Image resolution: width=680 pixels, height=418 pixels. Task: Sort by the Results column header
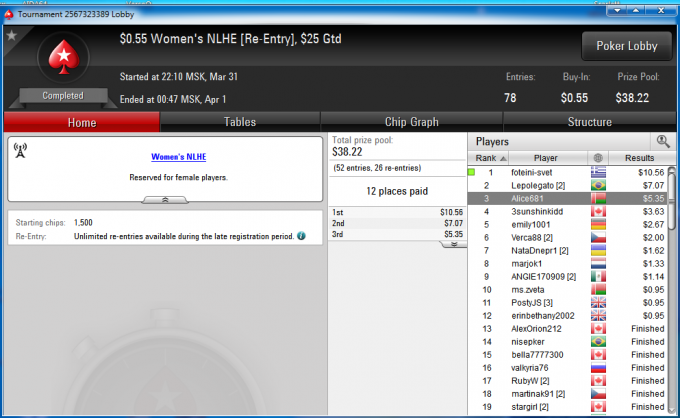tap(642, 158)
